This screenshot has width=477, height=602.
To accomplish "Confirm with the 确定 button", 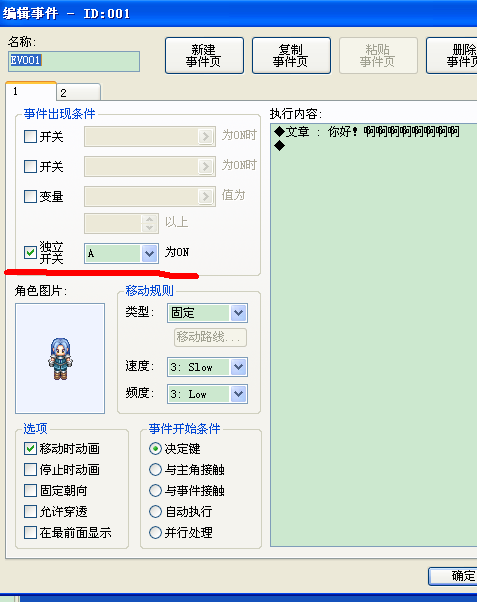I will (x=453, y=576).
